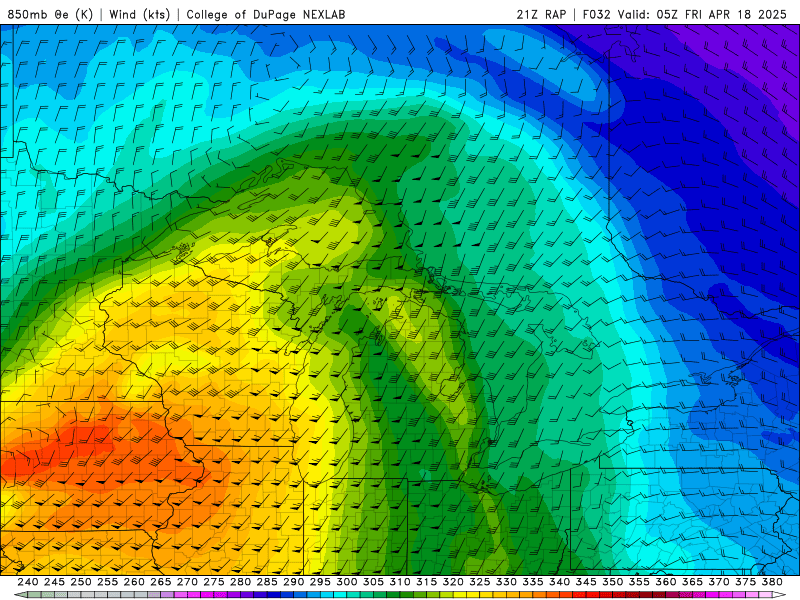
Task: Click the 300 value on the legend
Action: click(x=346, y=582)
